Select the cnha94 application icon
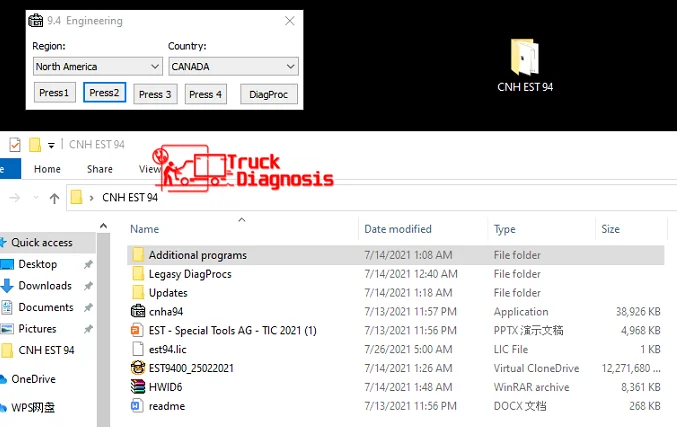Viewport: 677px width, 427px height. tap(138, 311)
